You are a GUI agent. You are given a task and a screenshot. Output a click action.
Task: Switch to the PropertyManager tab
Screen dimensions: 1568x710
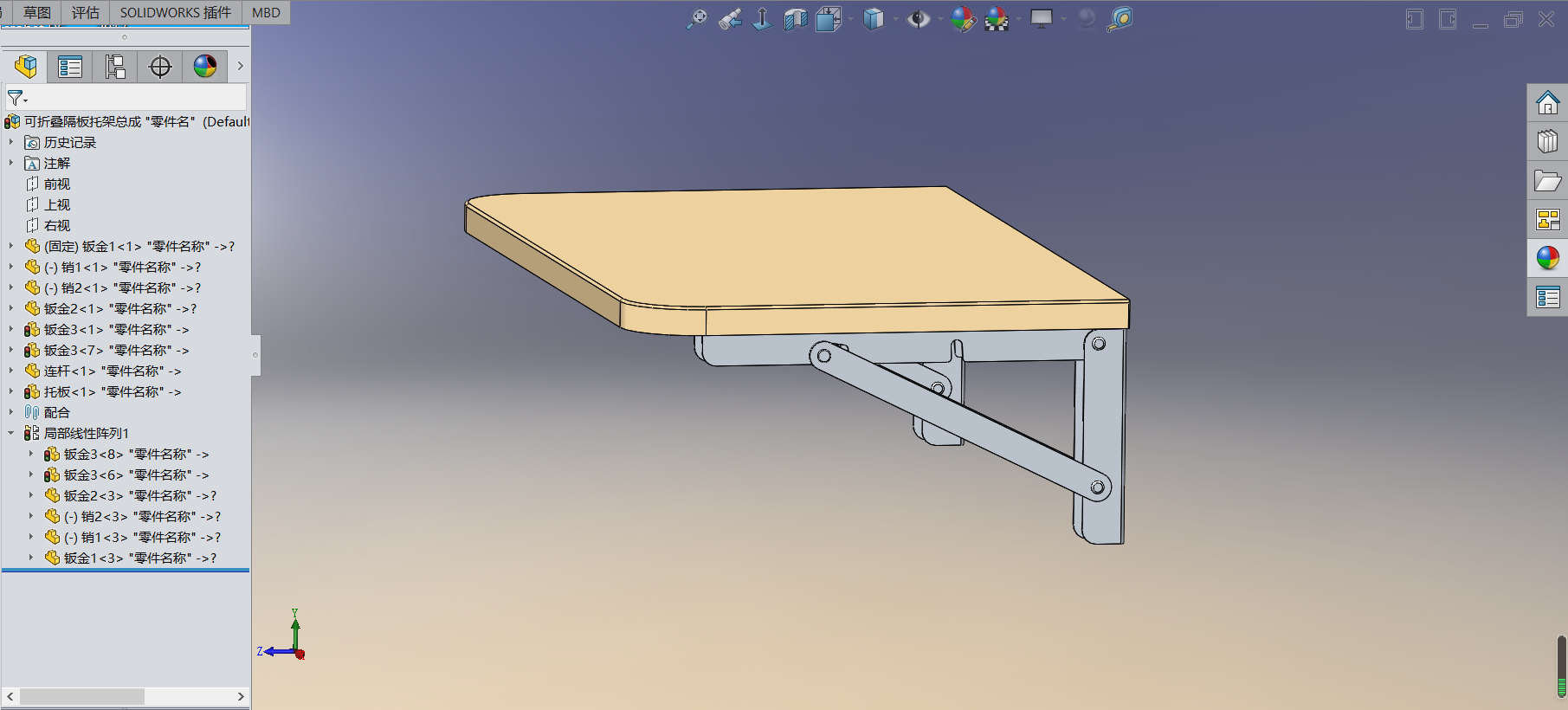click(70, 67)
